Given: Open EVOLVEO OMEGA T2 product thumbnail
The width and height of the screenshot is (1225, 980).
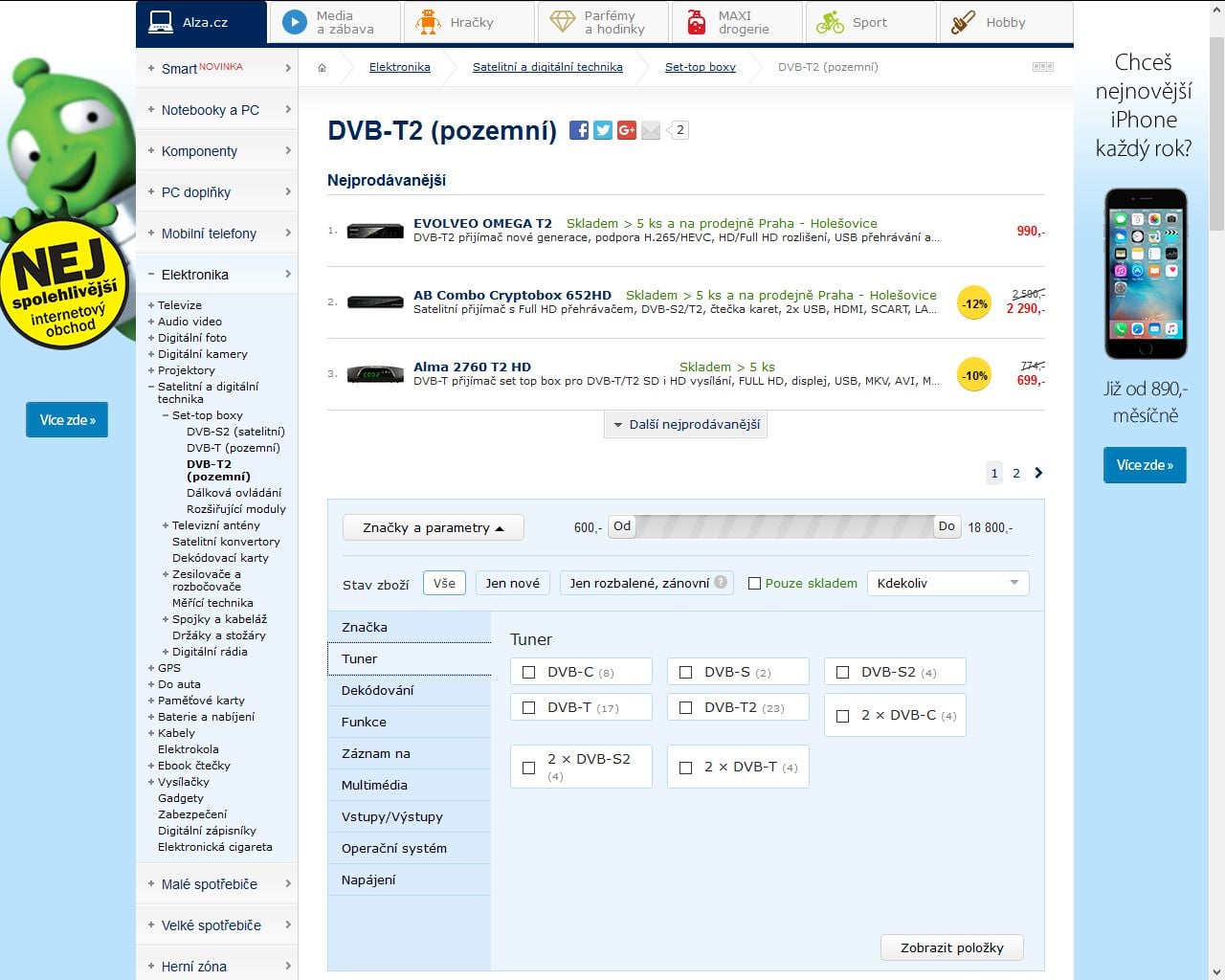Looking at the screenshot, I should (x=375, y=231).
